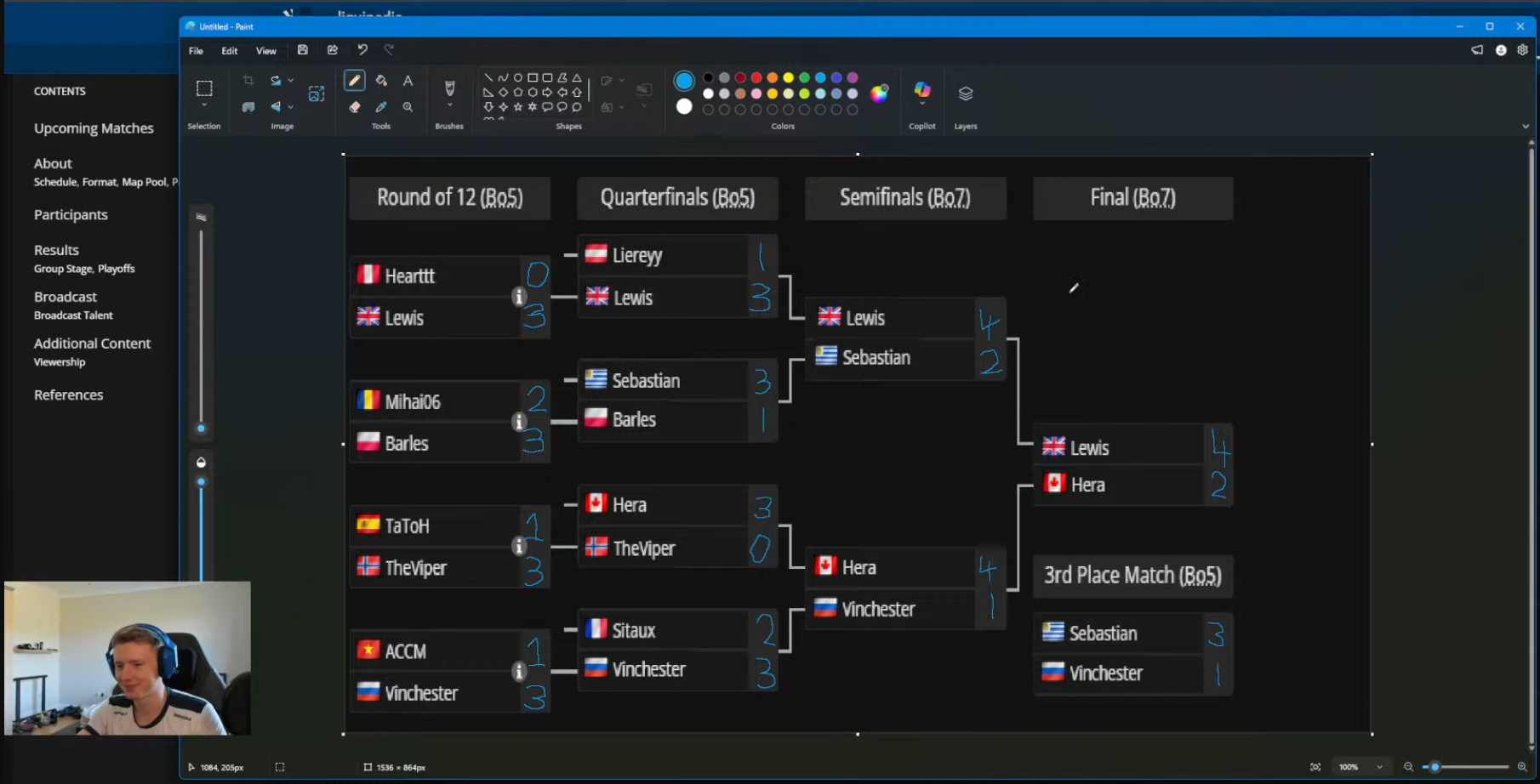Open the Edit colors wheel
Viewport: 1540px width, 784px height.
pyautogui.click(x=879, y=93)
